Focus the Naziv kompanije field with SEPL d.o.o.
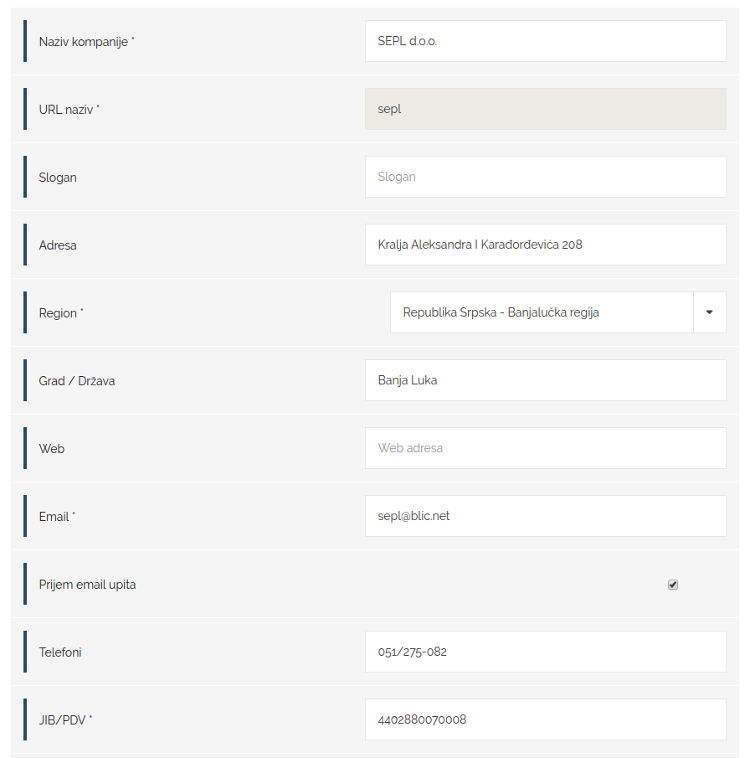The height and width of the screenshot is (758, 750). point(545,41)
